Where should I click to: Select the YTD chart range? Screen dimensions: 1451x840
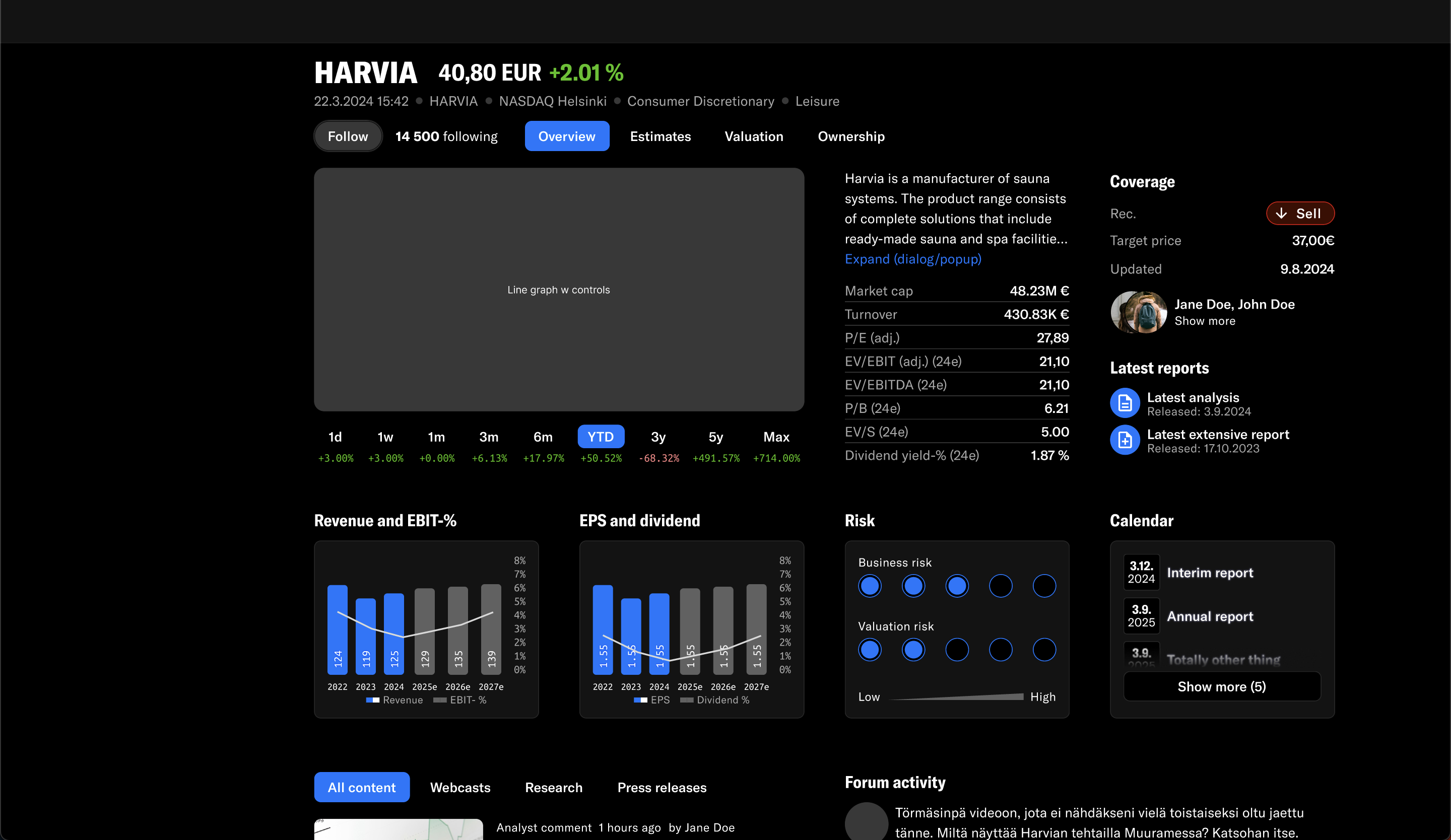pyautogui.click(x=601, y=437)
